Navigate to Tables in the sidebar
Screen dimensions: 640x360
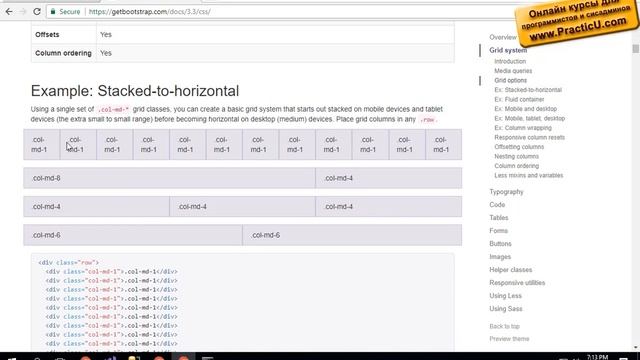pyautogui.click(x=499, y=218)
